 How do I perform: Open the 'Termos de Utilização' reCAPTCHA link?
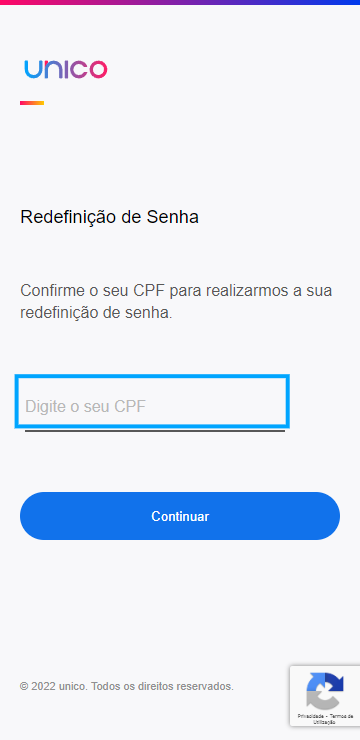click(331, 719)
